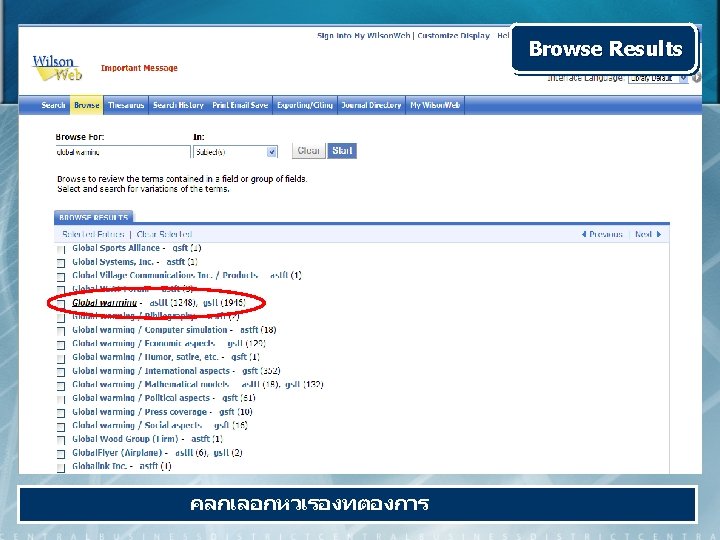720x540 pixels.
Task: Open Global warming / International aspects entry
Action: [x=151, y=371]
